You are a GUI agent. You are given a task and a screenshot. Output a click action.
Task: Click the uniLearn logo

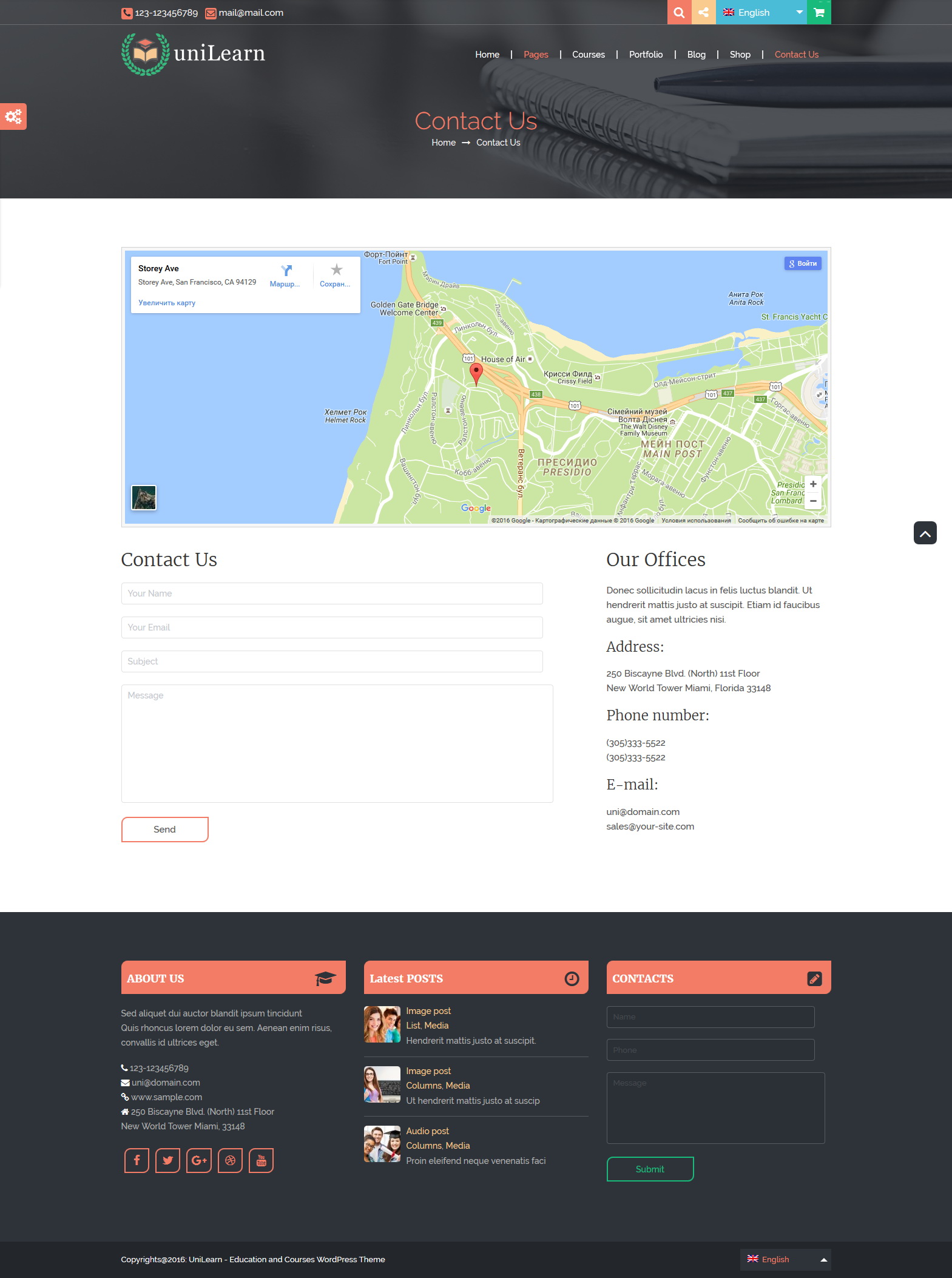point(193,54)
